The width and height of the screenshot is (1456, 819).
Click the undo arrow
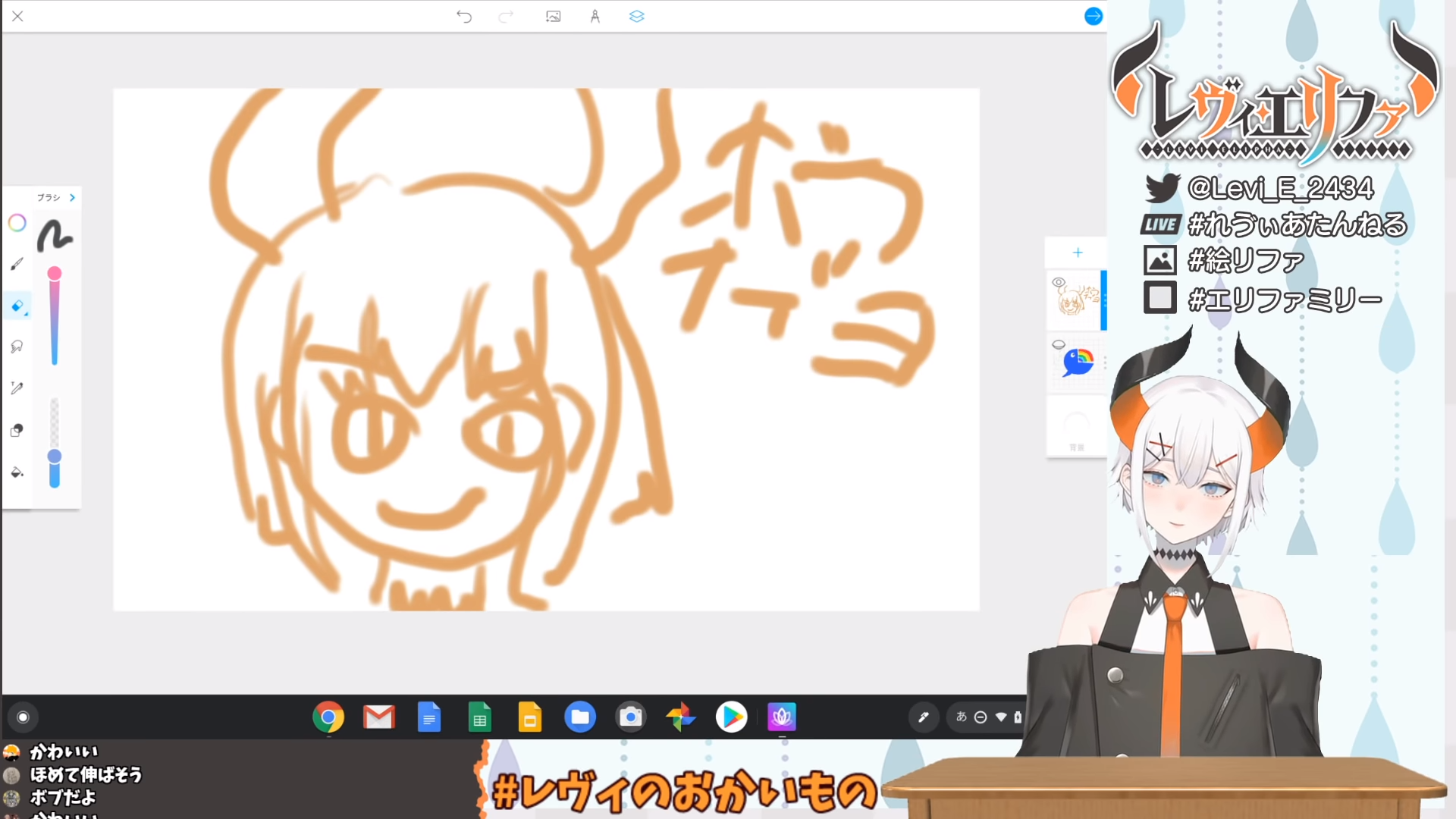pyautogui.click(x=464, y=17)
